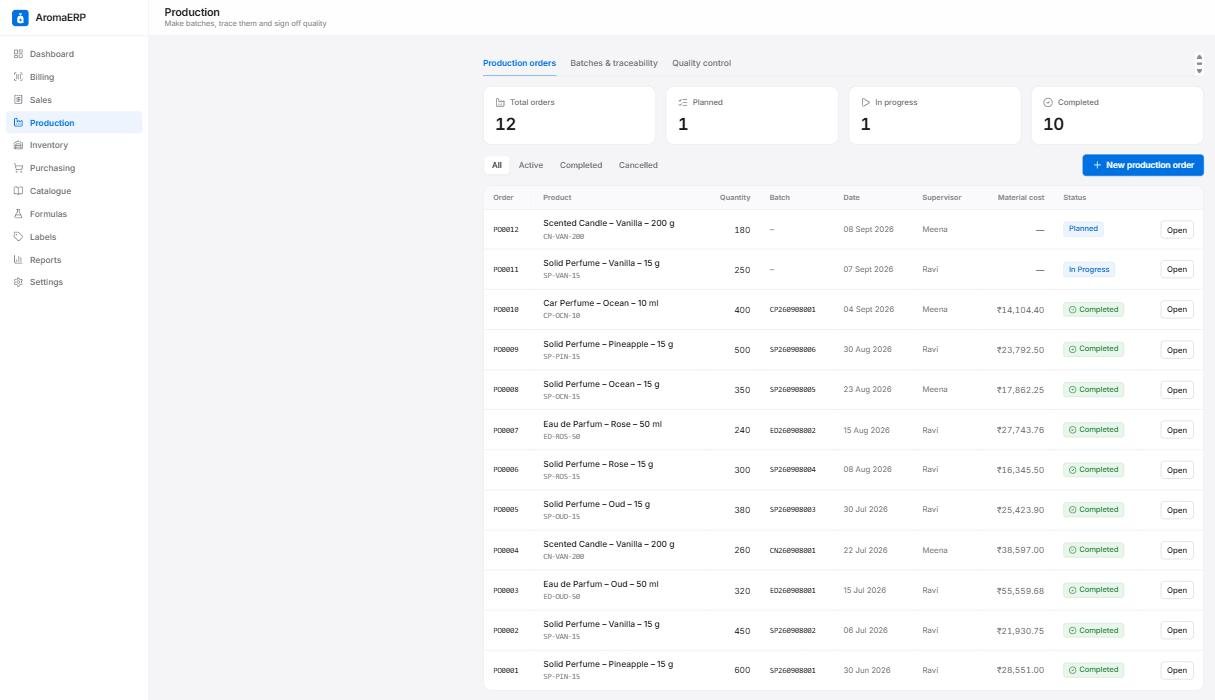Click batch code SP260908006

coord(792,350)
